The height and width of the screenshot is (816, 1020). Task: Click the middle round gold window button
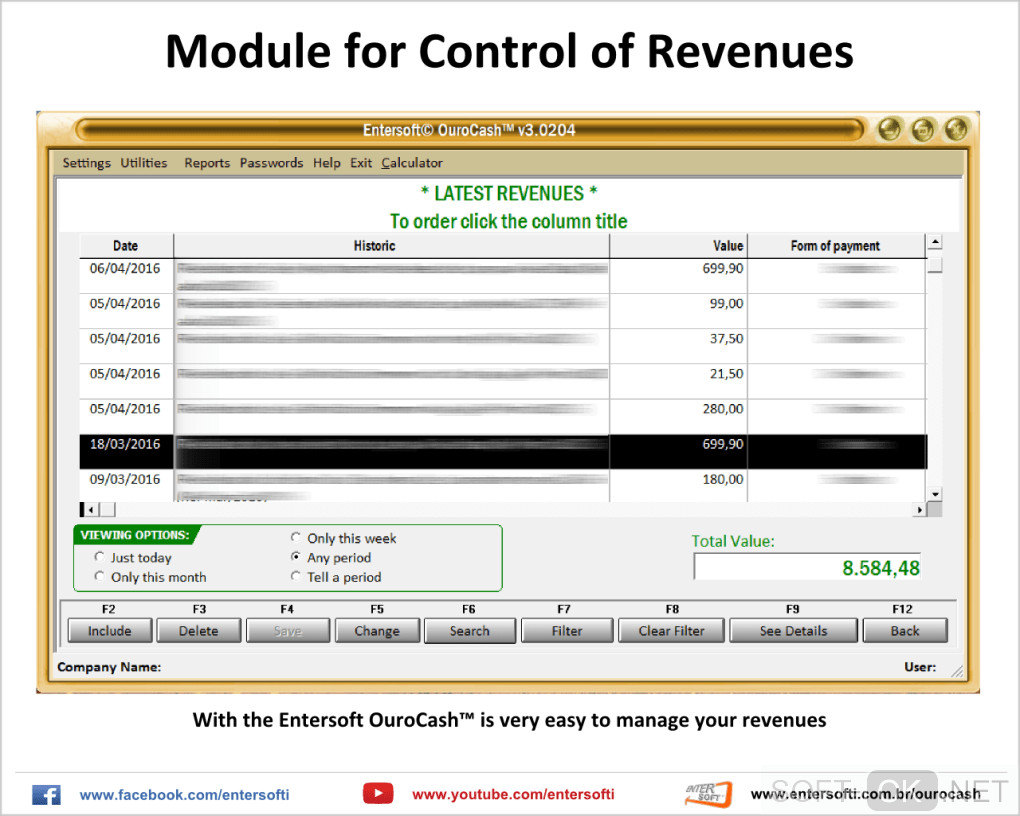[923, 129]
